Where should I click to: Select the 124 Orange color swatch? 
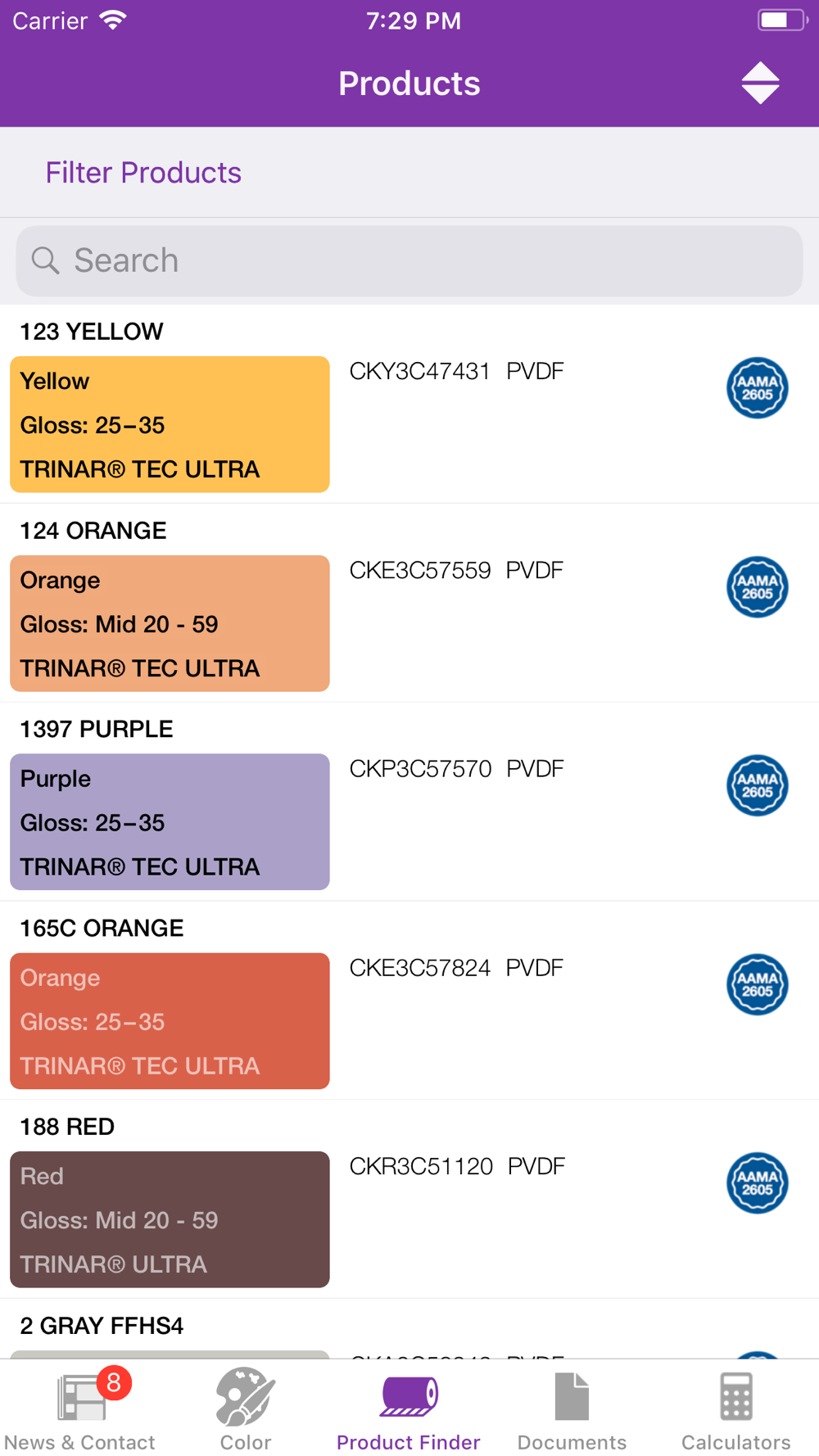pos(170,623)
